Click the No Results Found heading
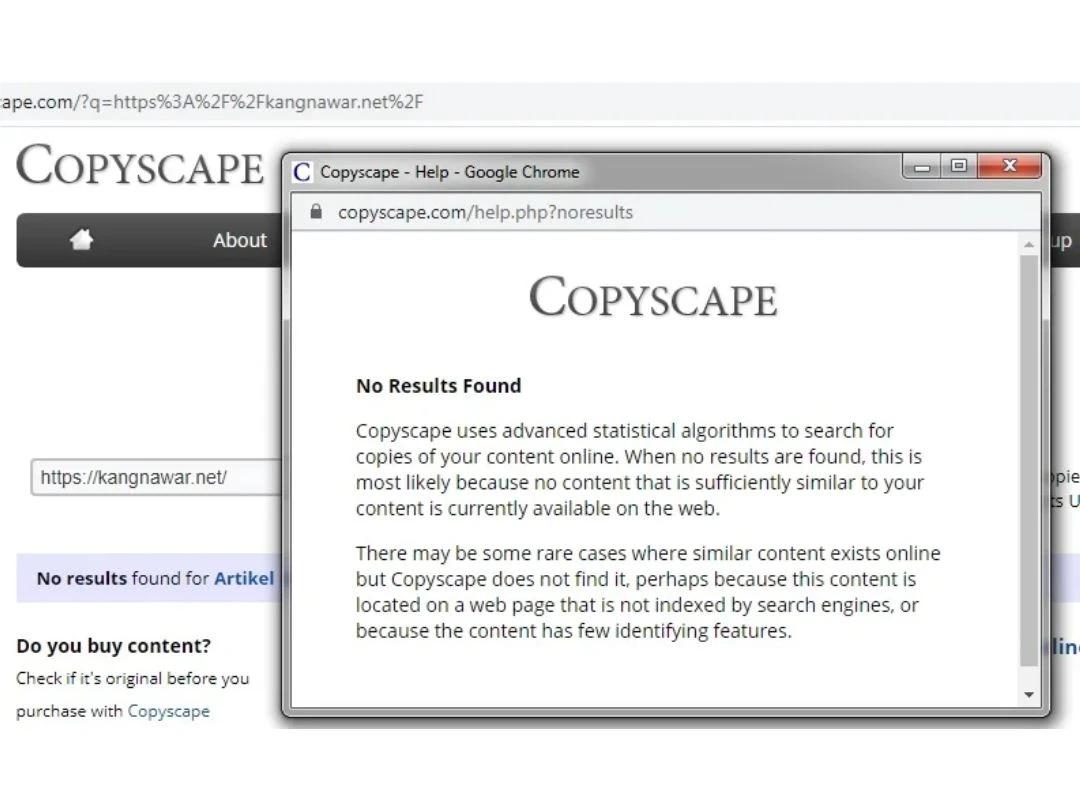 [439, 386]
